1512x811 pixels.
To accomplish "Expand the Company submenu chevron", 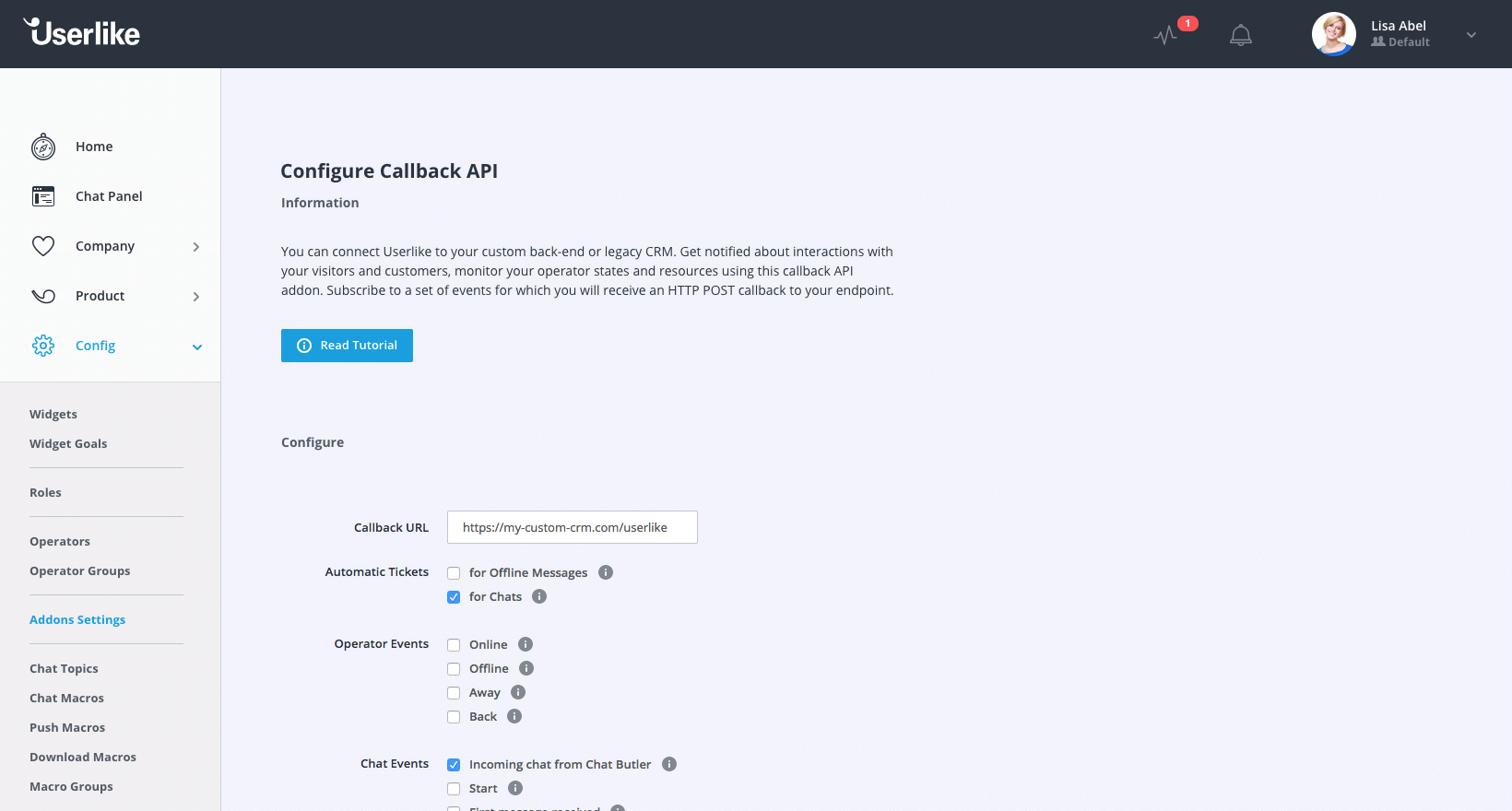I will coord(196,247).
